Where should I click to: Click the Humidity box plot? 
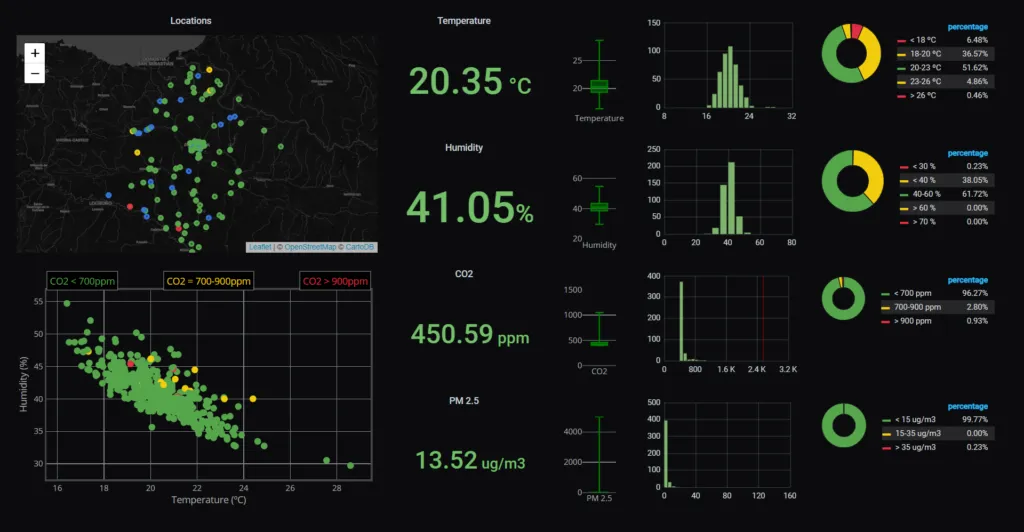599,206
